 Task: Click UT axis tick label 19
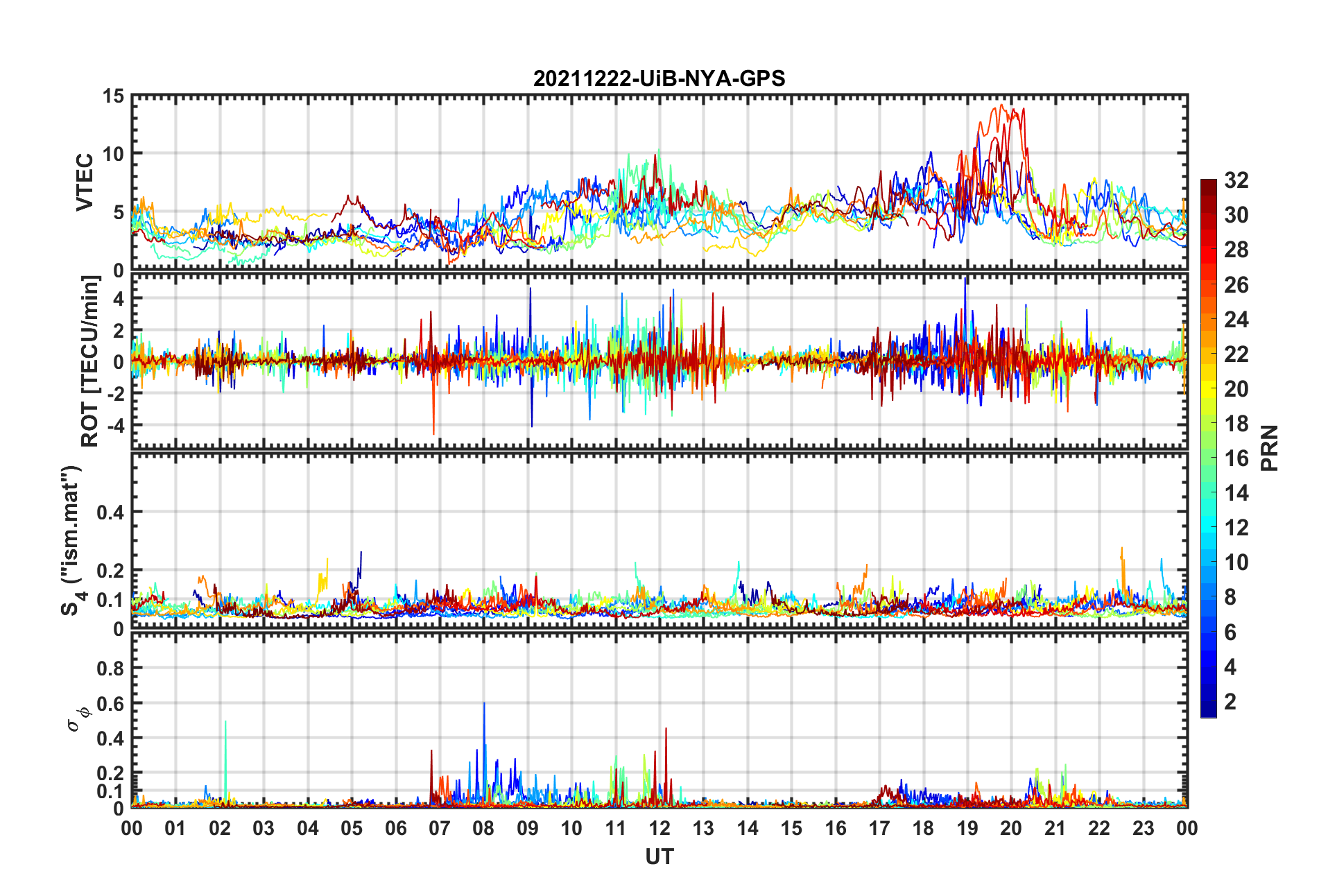[x=967, y=828]
